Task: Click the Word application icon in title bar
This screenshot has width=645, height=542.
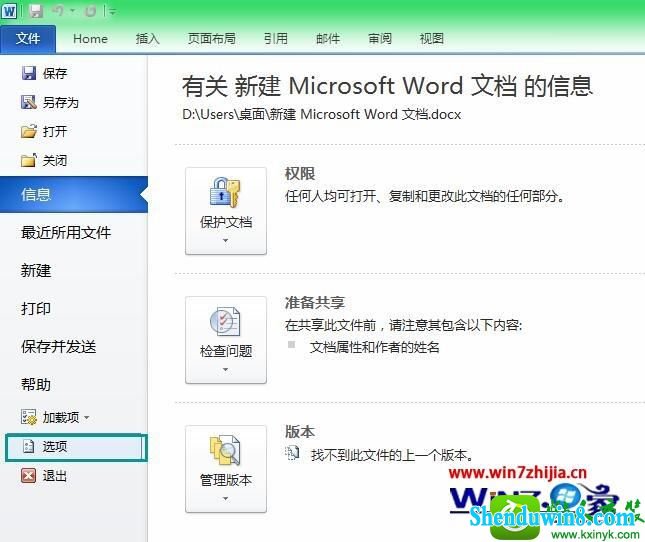Action: click(x=9, y=10)
